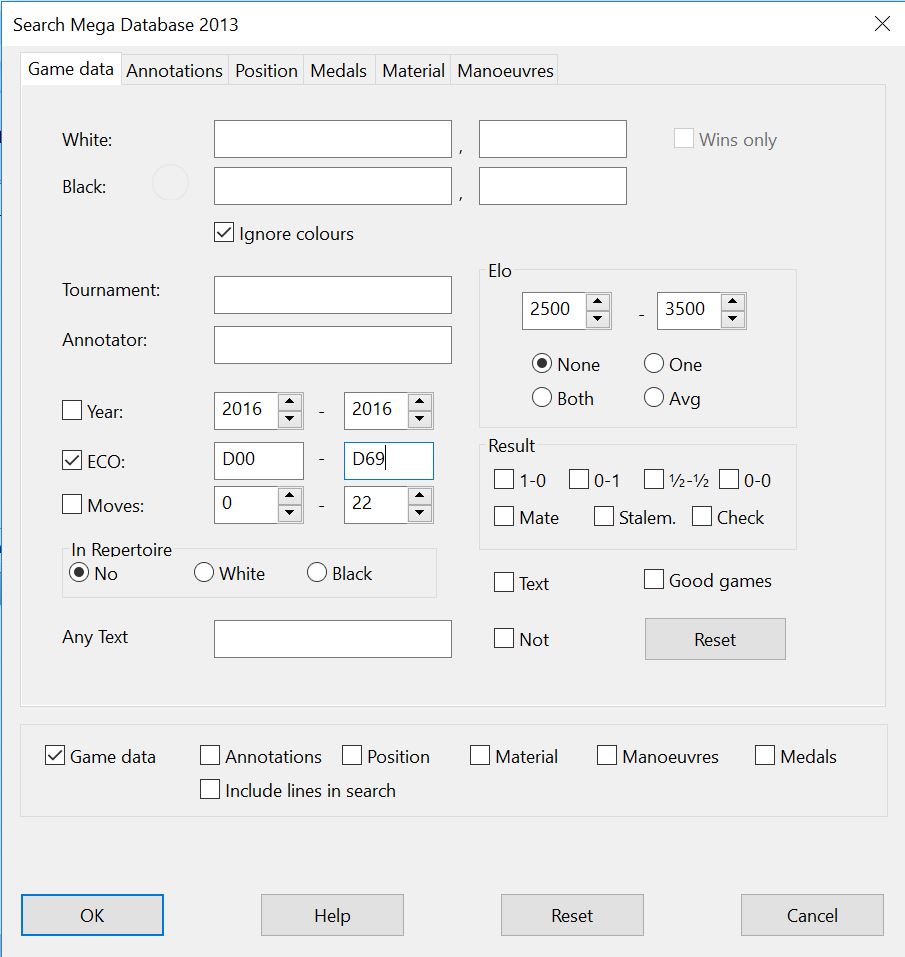The image size is (905, 957).
Task: Check the 1-0 result checkbox
Action: 504,480
